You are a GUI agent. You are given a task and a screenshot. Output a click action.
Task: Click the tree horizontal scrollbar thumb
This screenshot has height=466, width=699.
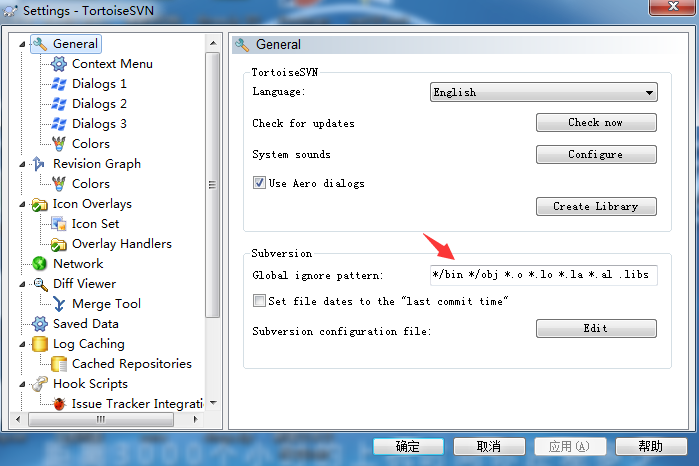point(101,419)
